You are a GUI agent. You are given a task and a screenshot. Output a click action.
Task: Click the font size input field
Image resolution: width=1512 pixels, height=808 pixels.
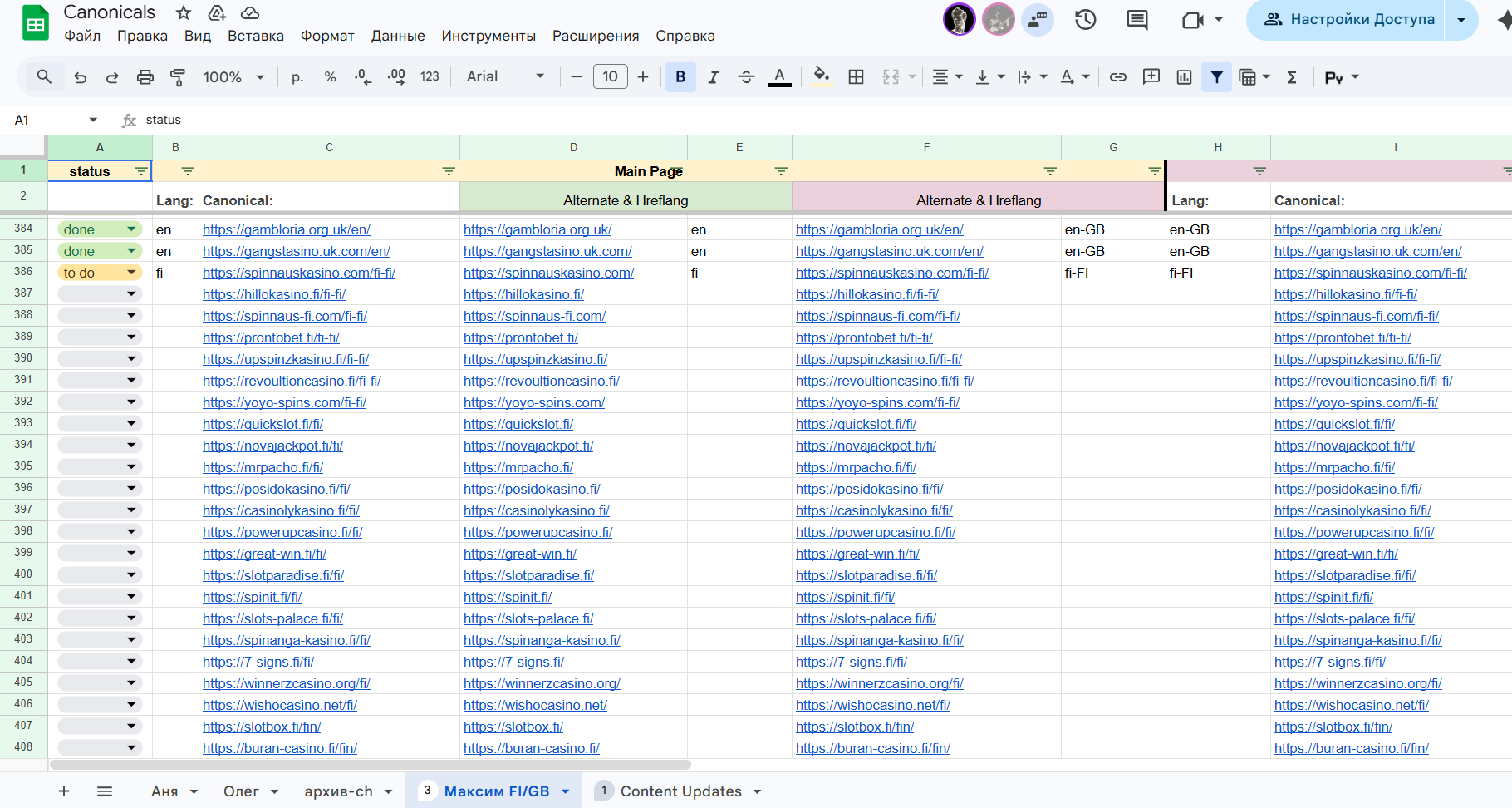pos(610,77)
